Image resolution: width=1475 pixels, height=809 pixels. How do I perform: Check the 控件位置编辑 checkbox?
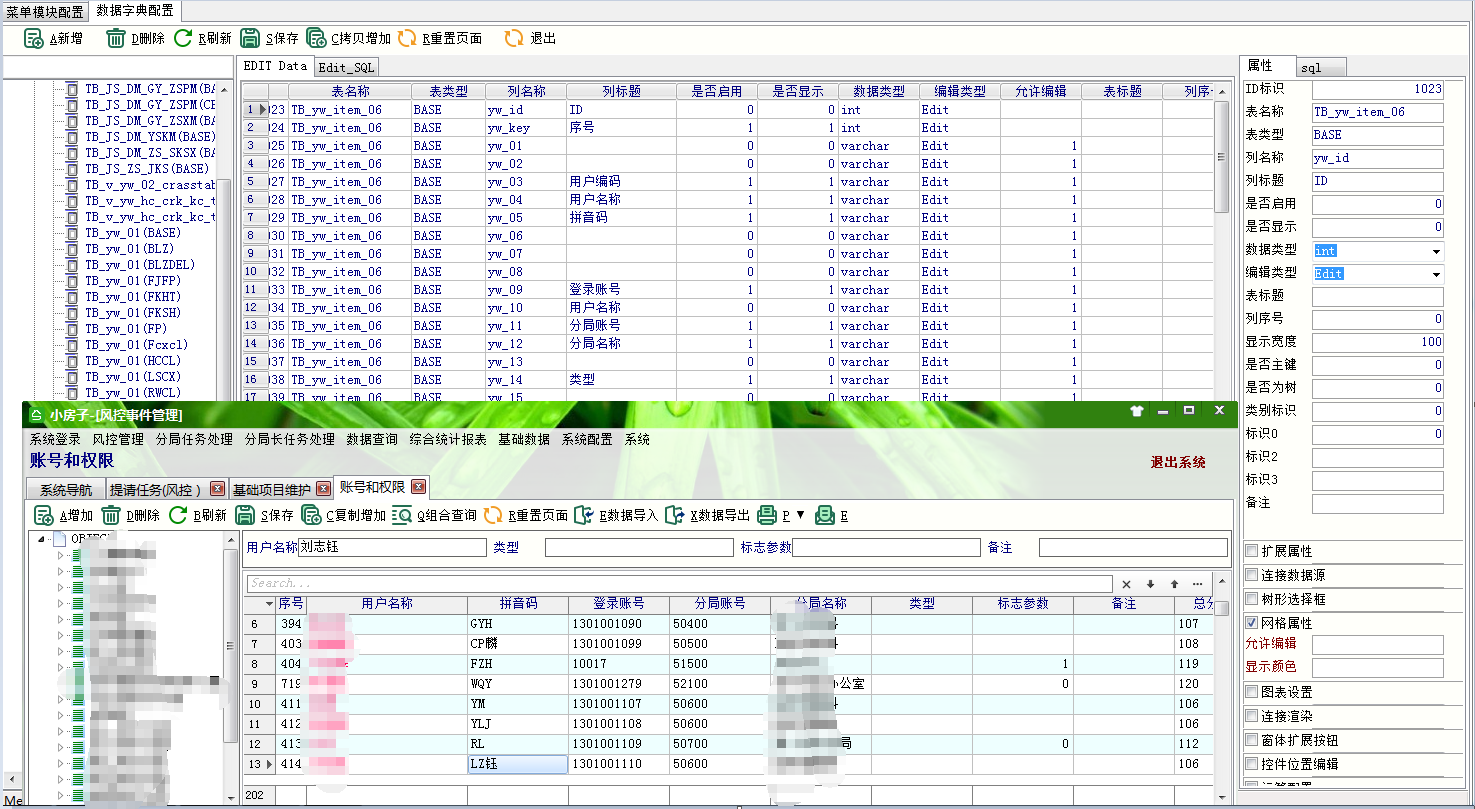pyautogui.click(x=1252, y=764)
